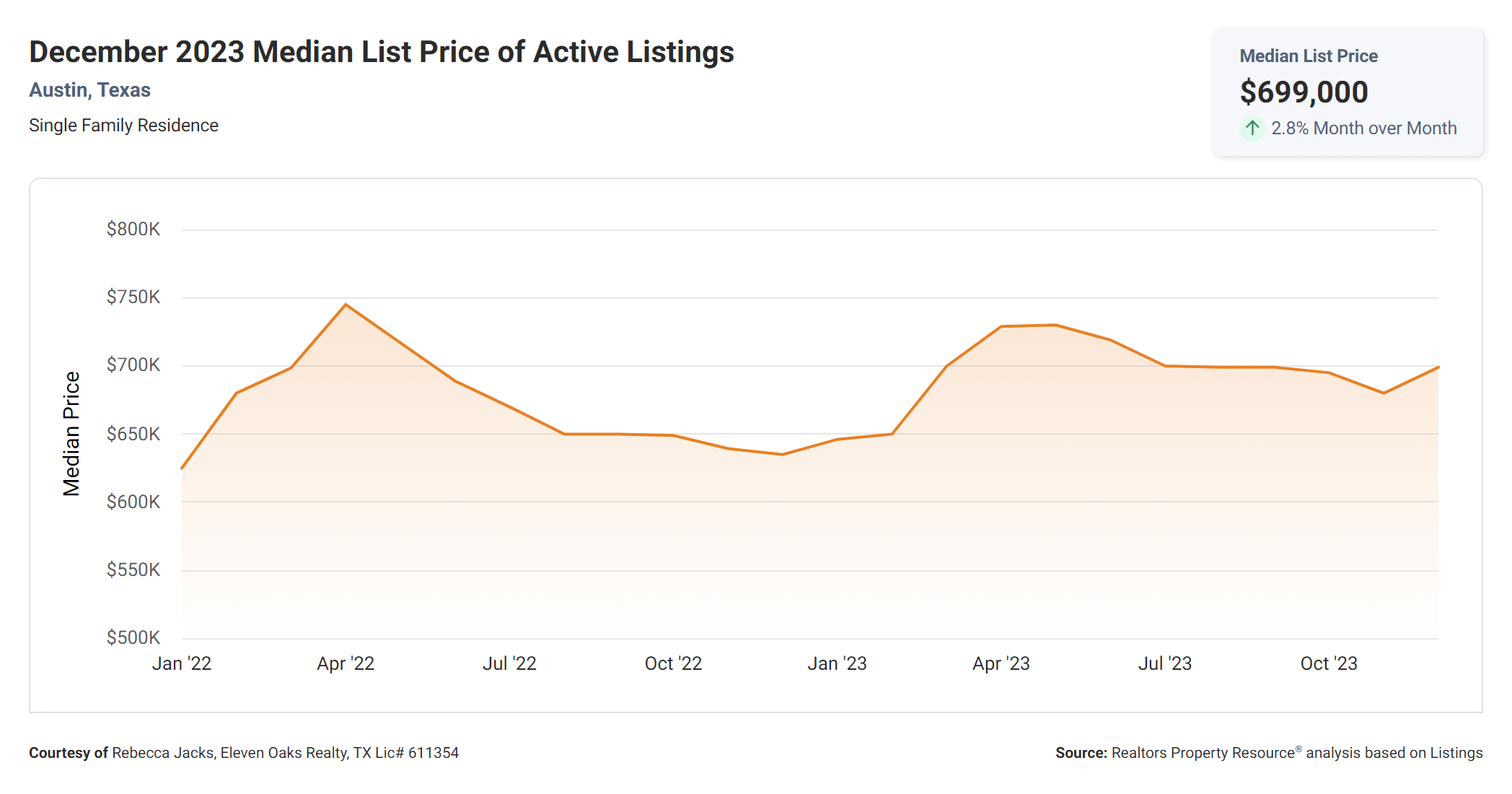Click the chart title heading
Viewport: 1512px width, 794px height.
(x=381, y=52)
